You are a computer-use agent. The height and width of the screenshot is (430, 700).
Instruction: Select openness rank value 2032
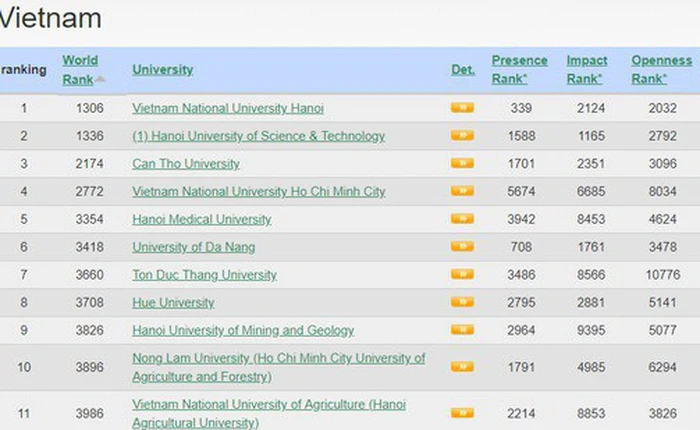coord(662,108)
